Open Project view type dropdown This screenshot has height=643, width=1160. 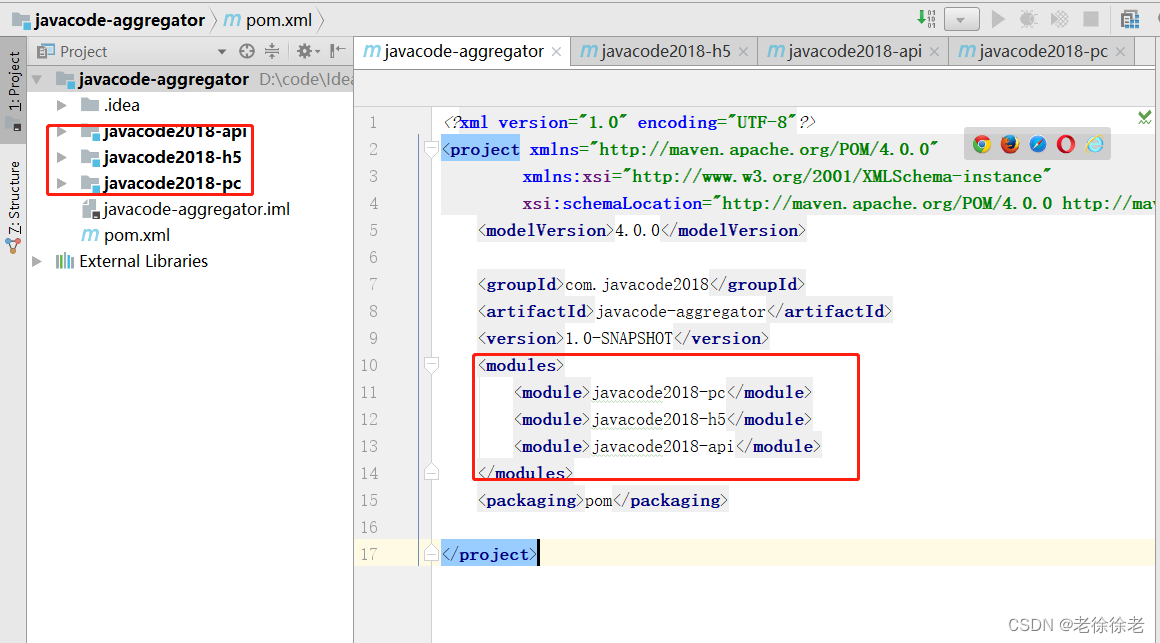pos(221,52)
